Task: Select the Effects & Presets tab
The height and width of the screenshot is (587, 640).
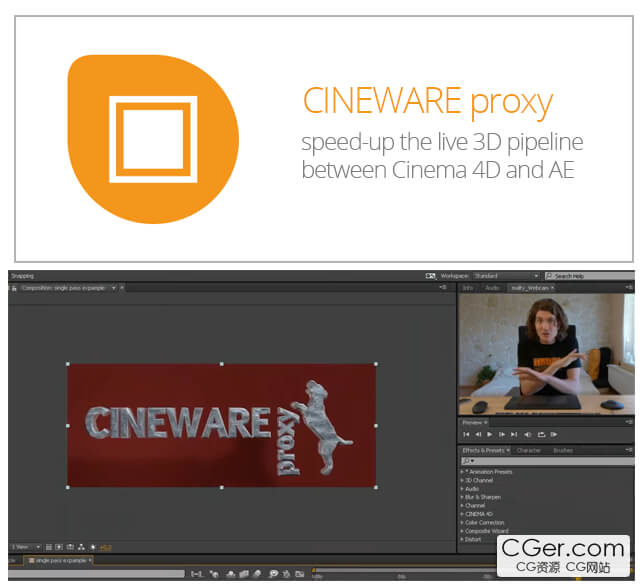Action: (x=483, y=450)
